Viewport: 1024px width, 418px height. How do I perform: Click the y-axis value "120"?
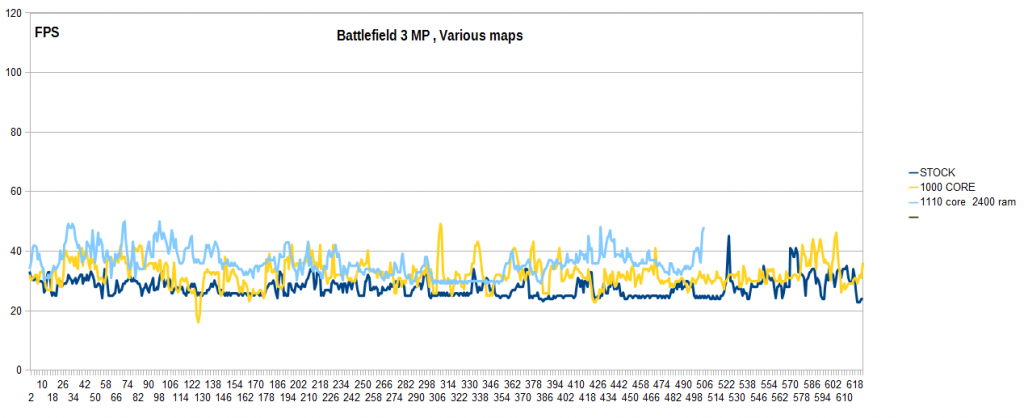pos(12,13)
